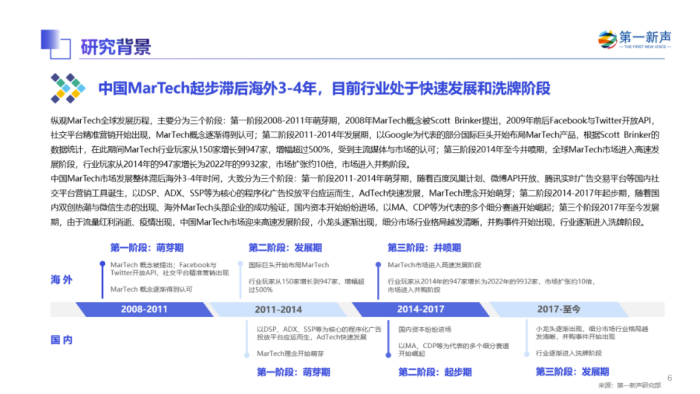Click the 2017-至今 timeline segment
The width and height of the screenshot is (700, 394).
tap(558, 309)
